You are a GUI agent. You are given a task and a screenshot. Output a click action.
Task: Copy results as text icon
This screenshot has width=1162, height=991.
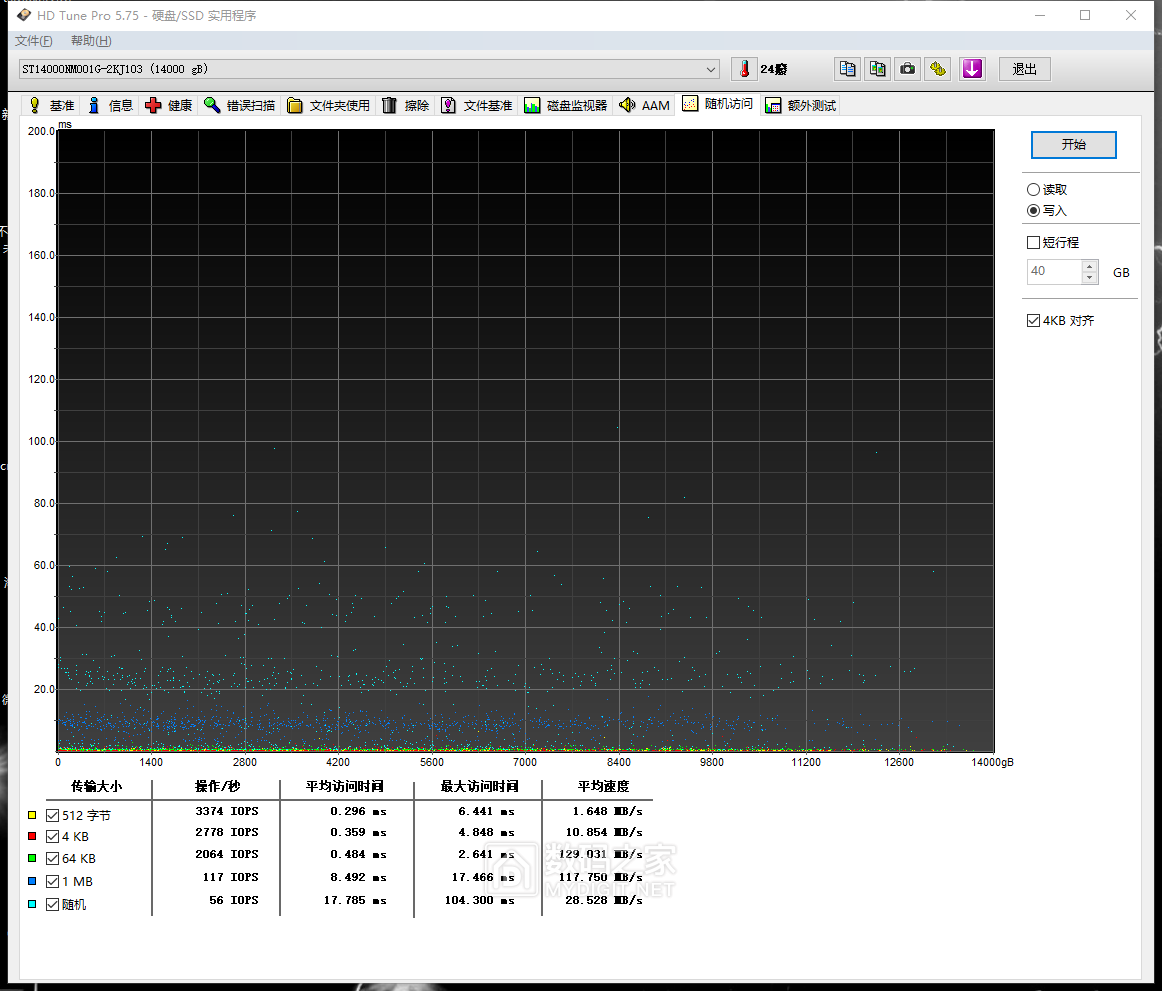848,69
